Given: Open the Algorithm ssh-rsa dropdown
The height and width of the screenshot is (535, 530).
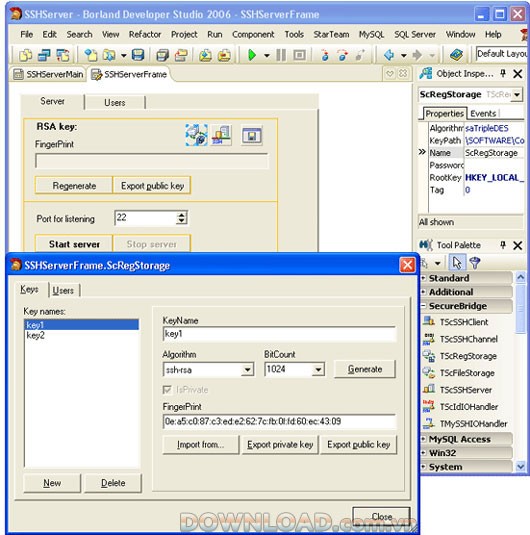Looking at the screenshot, I should coord(247,370).
